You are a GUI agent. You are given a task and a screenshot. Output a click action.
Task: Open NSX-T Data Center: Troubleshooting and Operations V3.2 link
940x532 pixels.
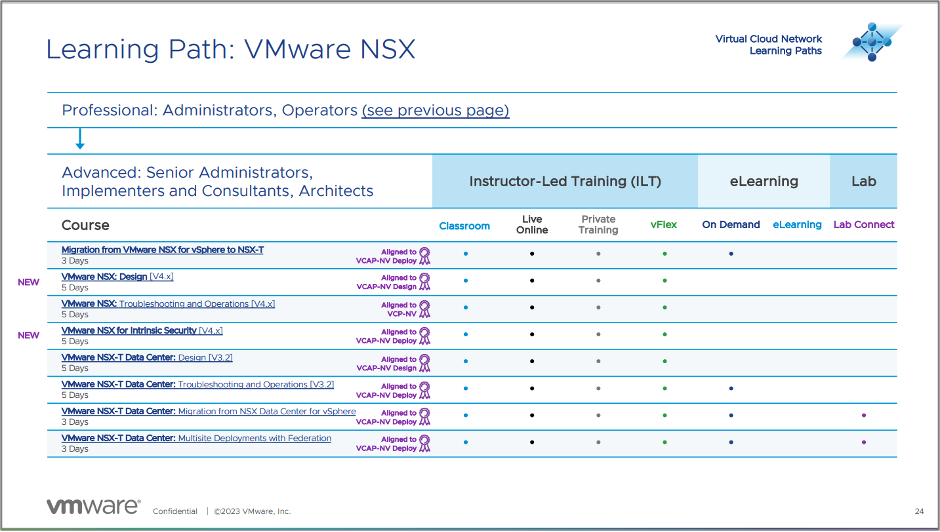click(x=198, y=384)
